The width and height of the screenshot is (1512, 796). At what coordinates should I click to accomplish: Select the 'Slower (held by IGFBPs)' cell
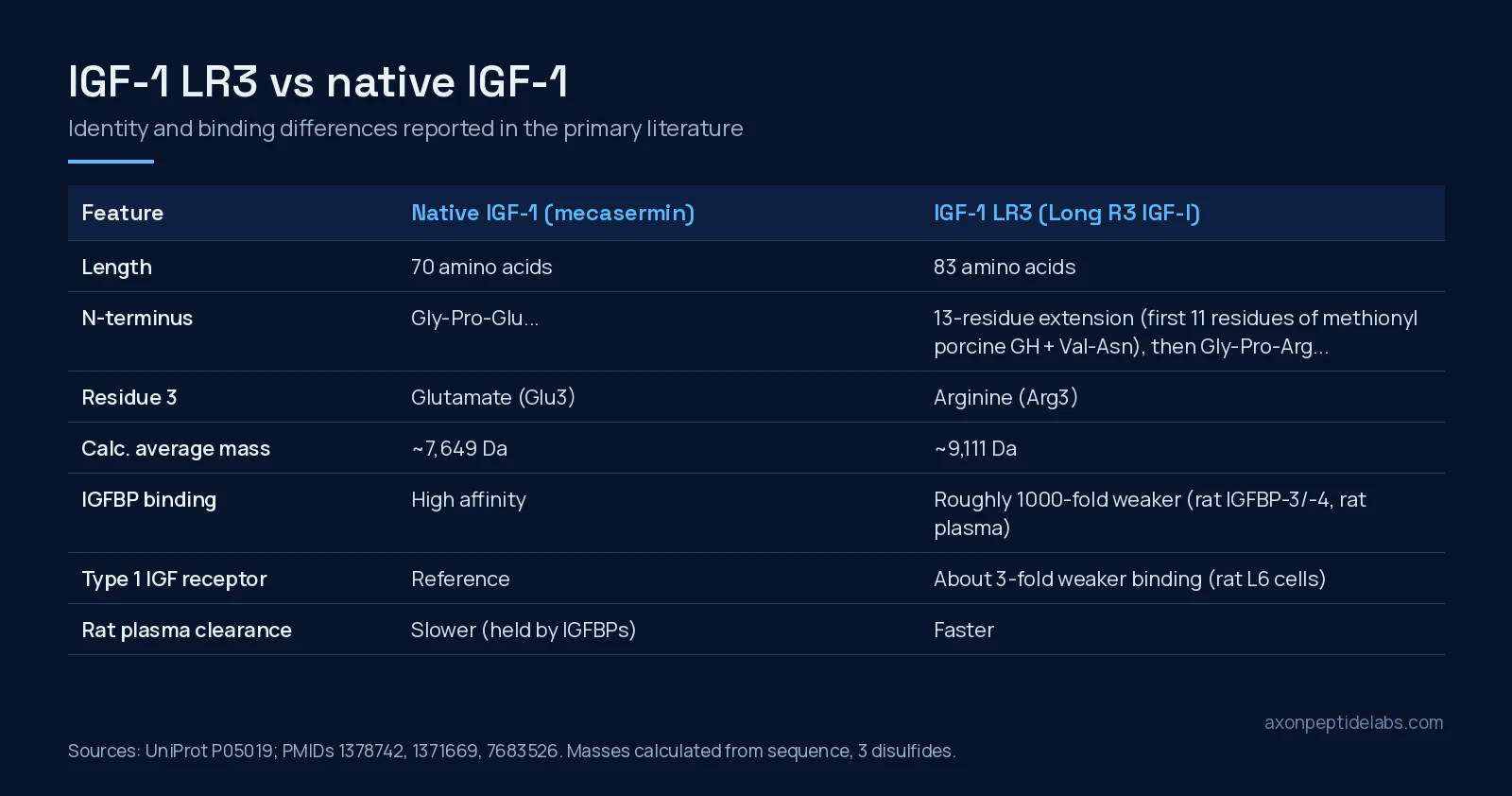(x=524, y=631)
